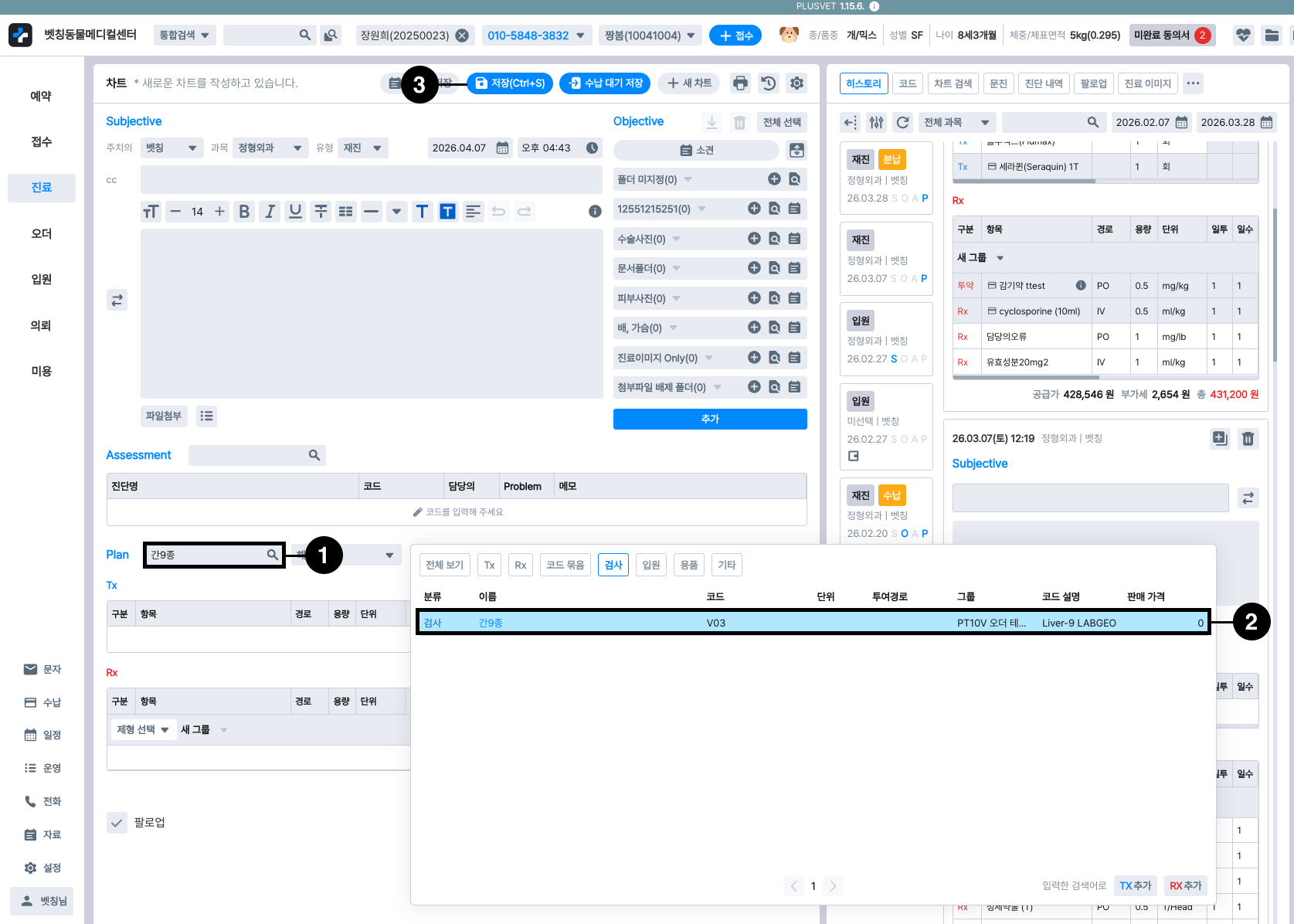Open text alignment options

(474, 212)
